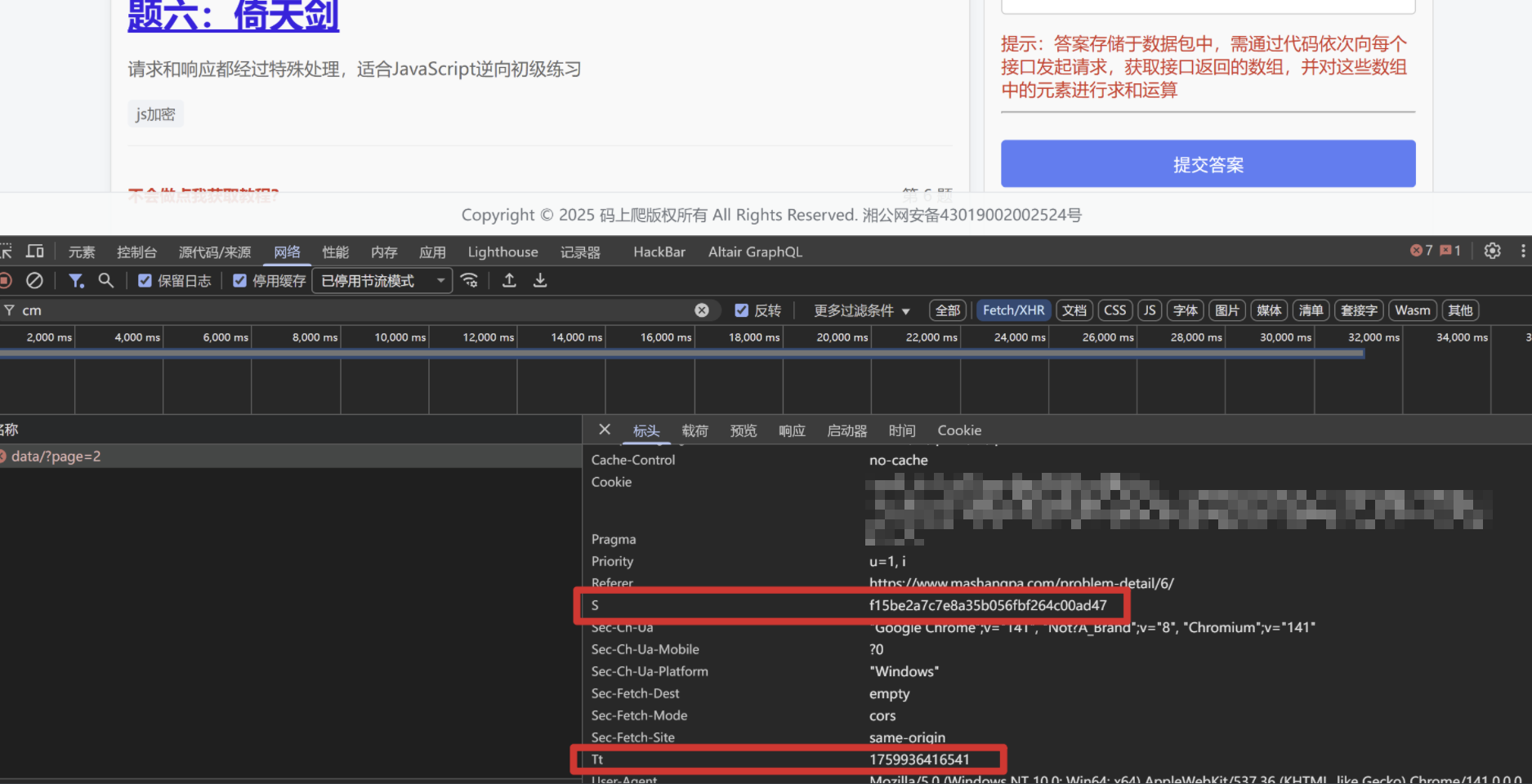1532x784 pixels.
Task: Open the Lighthouse panel
Action: (503, 252)
